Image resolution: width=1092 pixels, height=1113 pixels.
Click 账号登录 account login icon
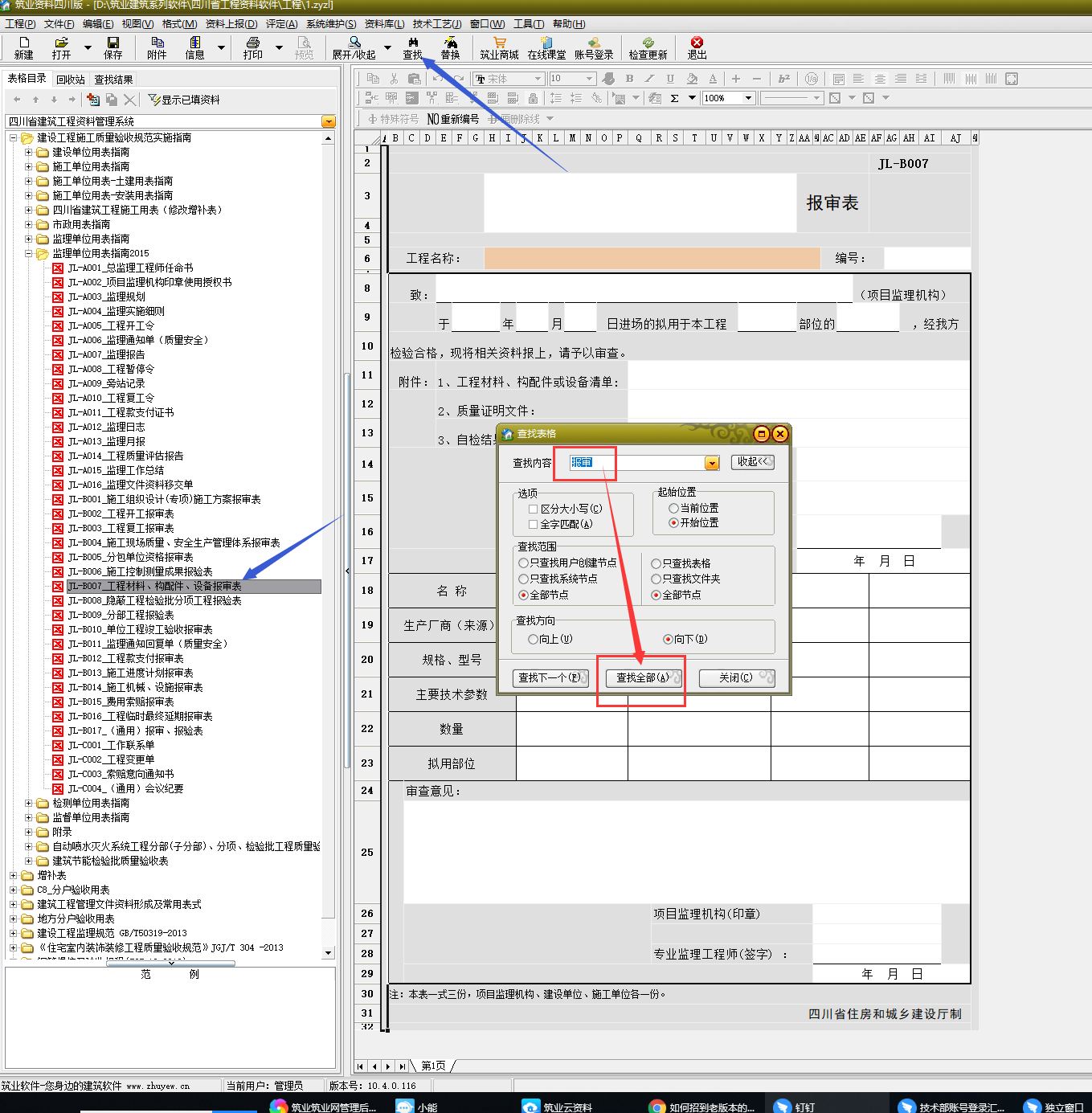click(x=594, y=48)
